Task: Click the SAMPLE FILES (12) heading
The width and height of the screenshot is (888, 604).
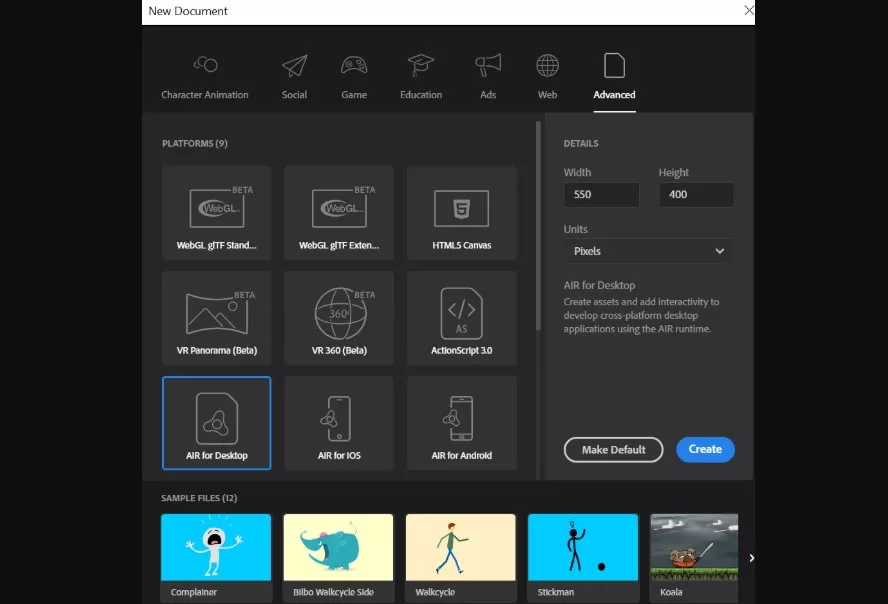Action: 199,498
